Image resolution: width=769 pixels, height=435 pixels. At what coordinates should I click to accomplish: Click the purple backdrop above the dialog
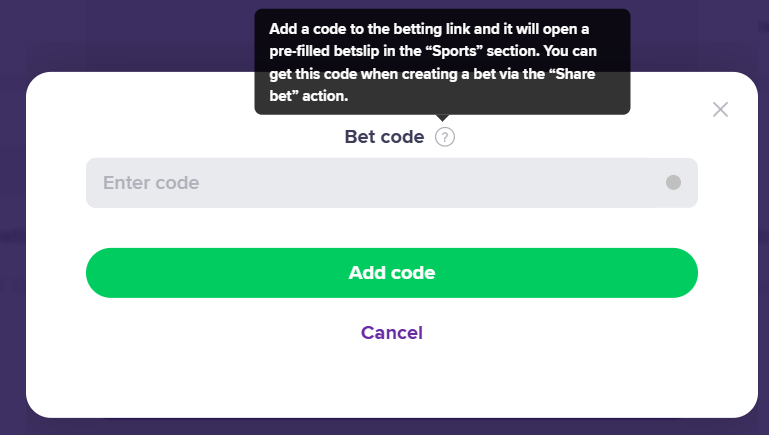[130, 35]
